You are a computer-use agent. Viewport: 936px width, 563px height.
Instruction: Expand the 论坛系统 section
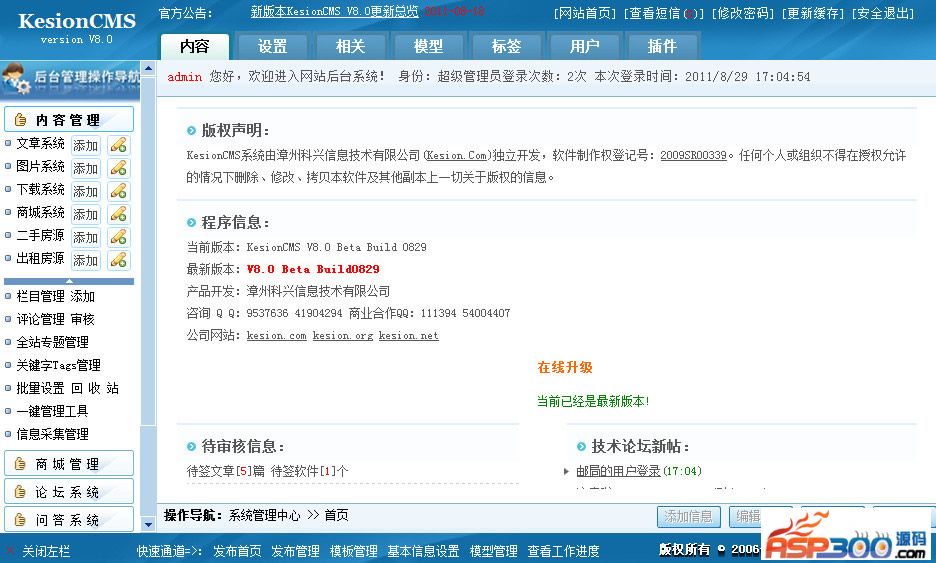[x=69, y=492]
